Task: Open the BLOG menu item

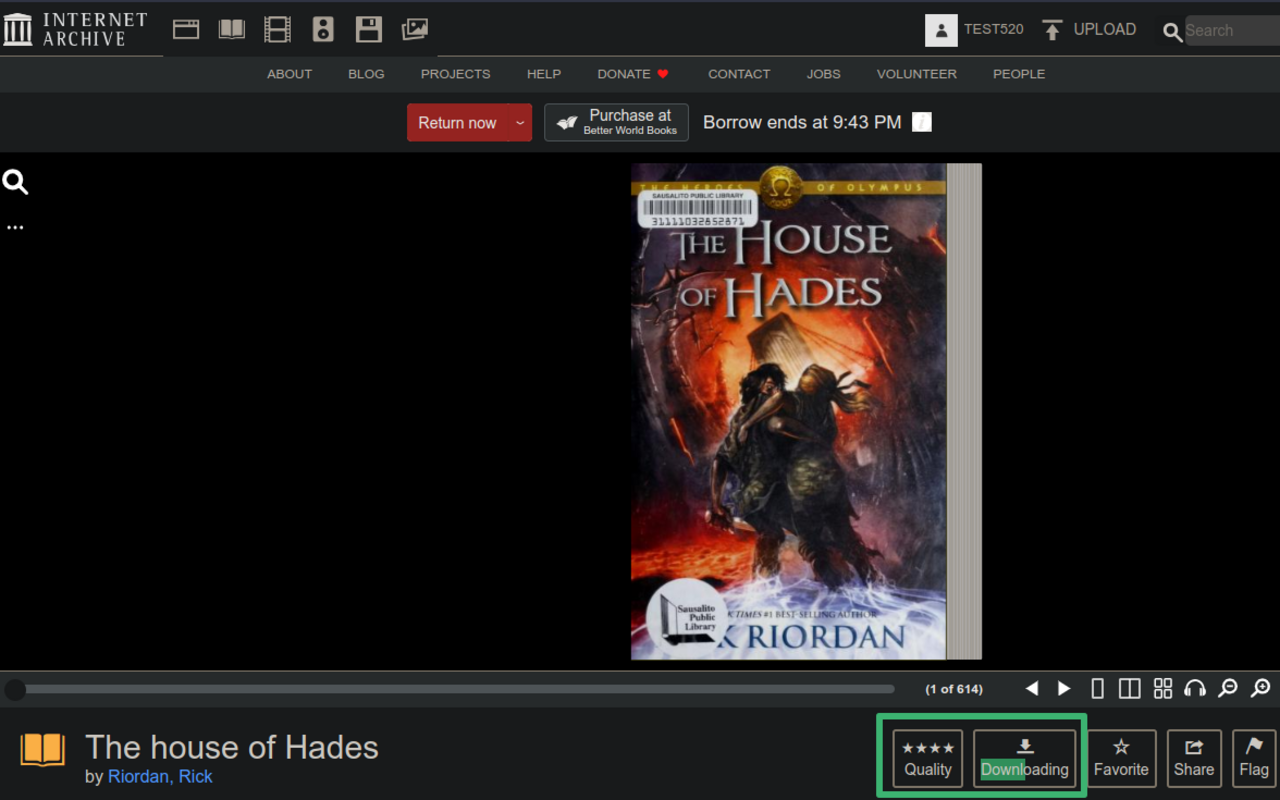Action: pyautogui.click(x=366, y=74)
